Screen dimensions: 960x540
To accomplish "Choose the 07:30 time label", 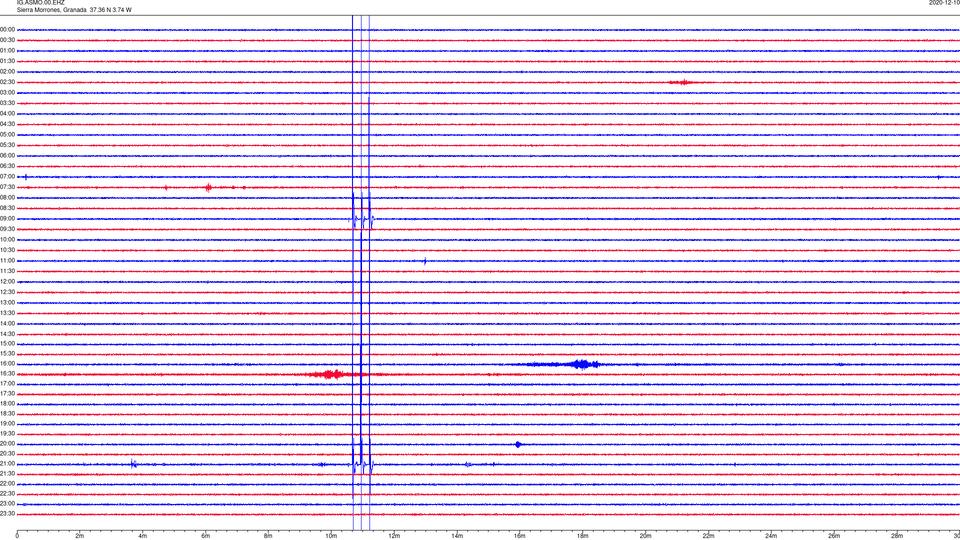I will [7, 187].
